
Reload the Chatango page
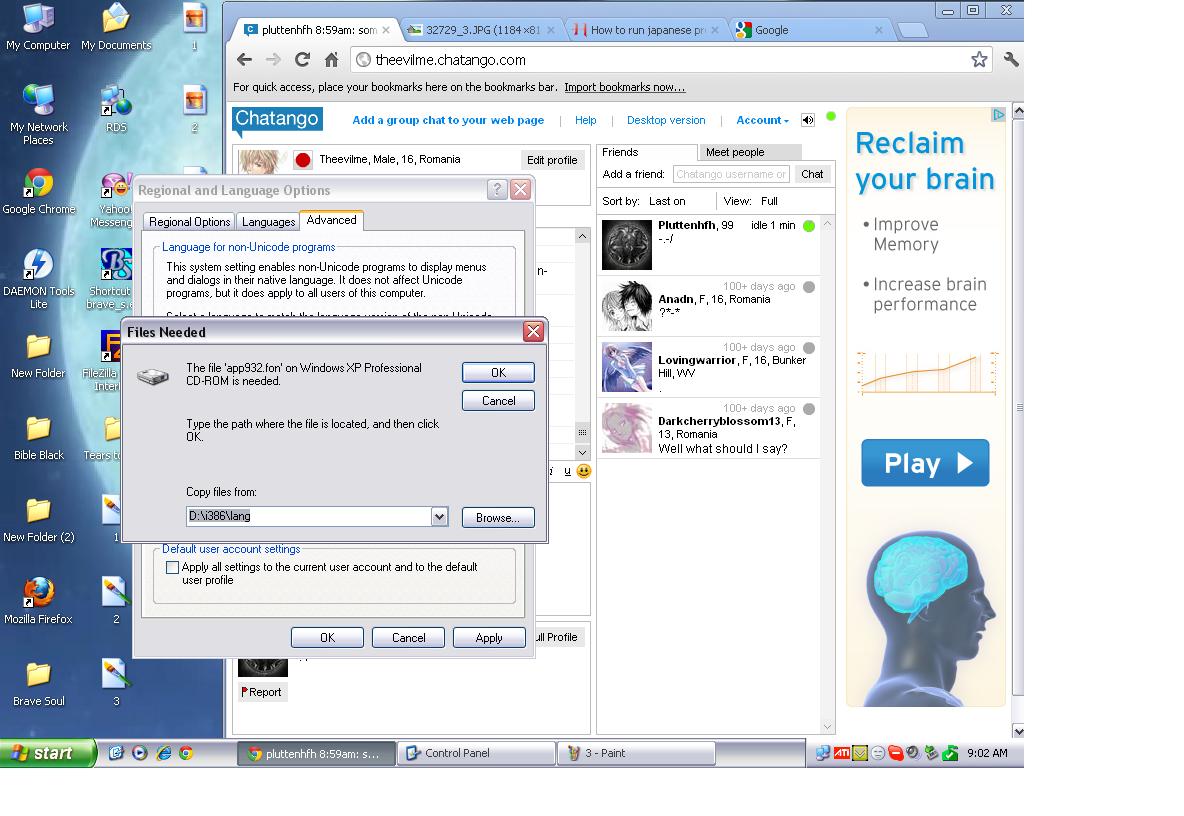(x=303, y=60)
